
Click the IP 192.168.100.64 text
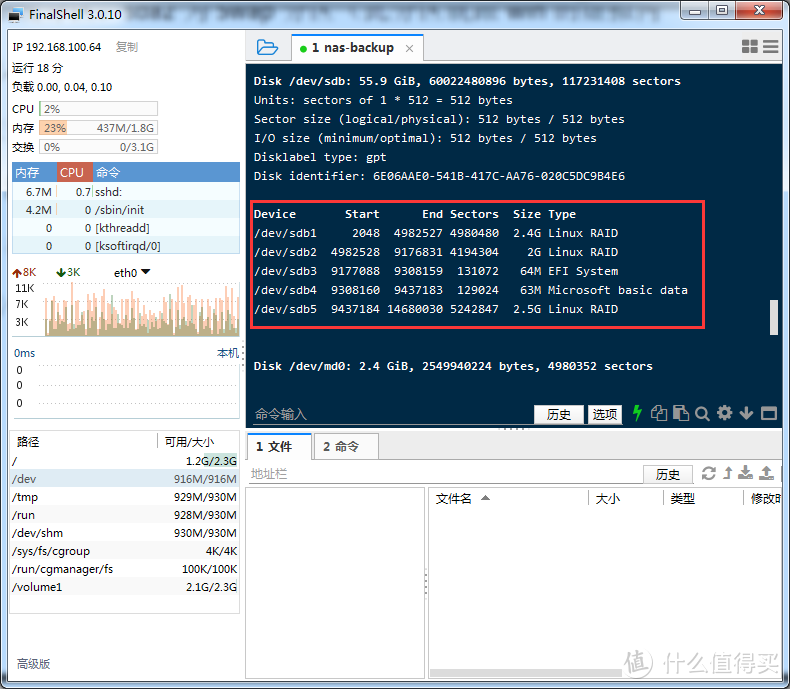tap(56, 47)
